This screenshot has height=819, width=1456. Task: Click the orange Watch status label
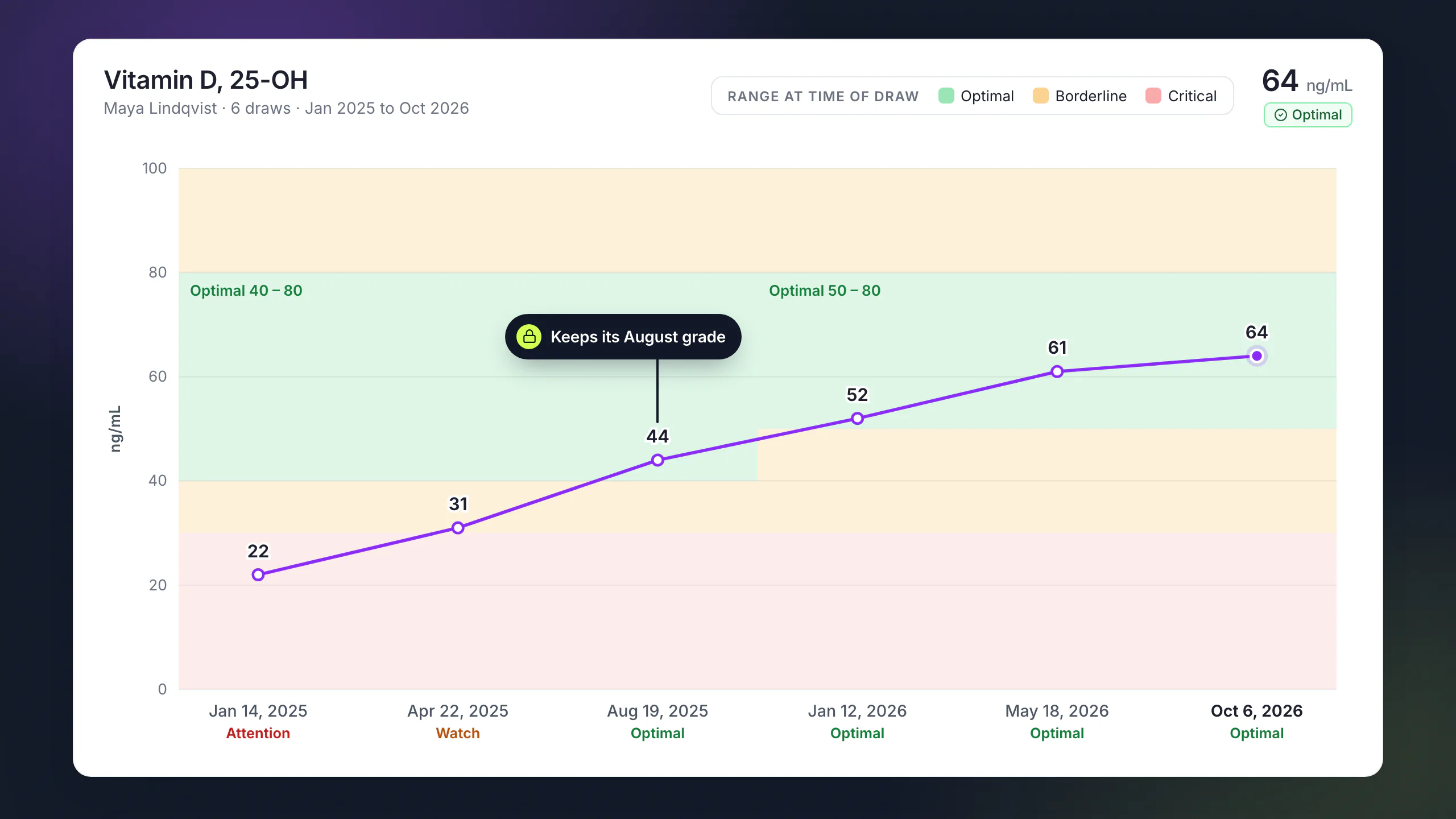point(458,733)
